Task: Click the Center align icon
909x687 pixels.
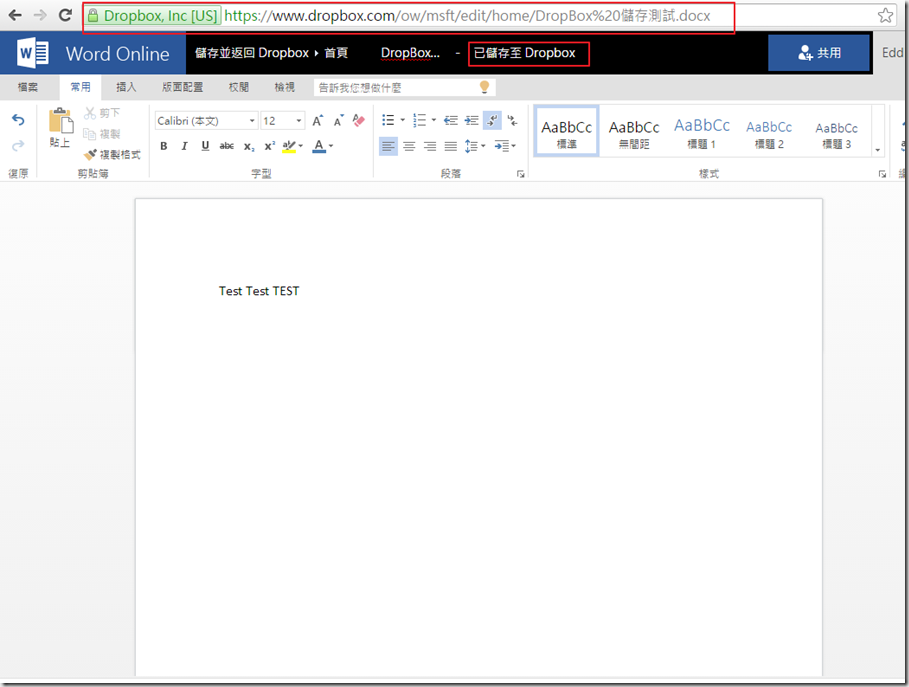Action: 409,146
